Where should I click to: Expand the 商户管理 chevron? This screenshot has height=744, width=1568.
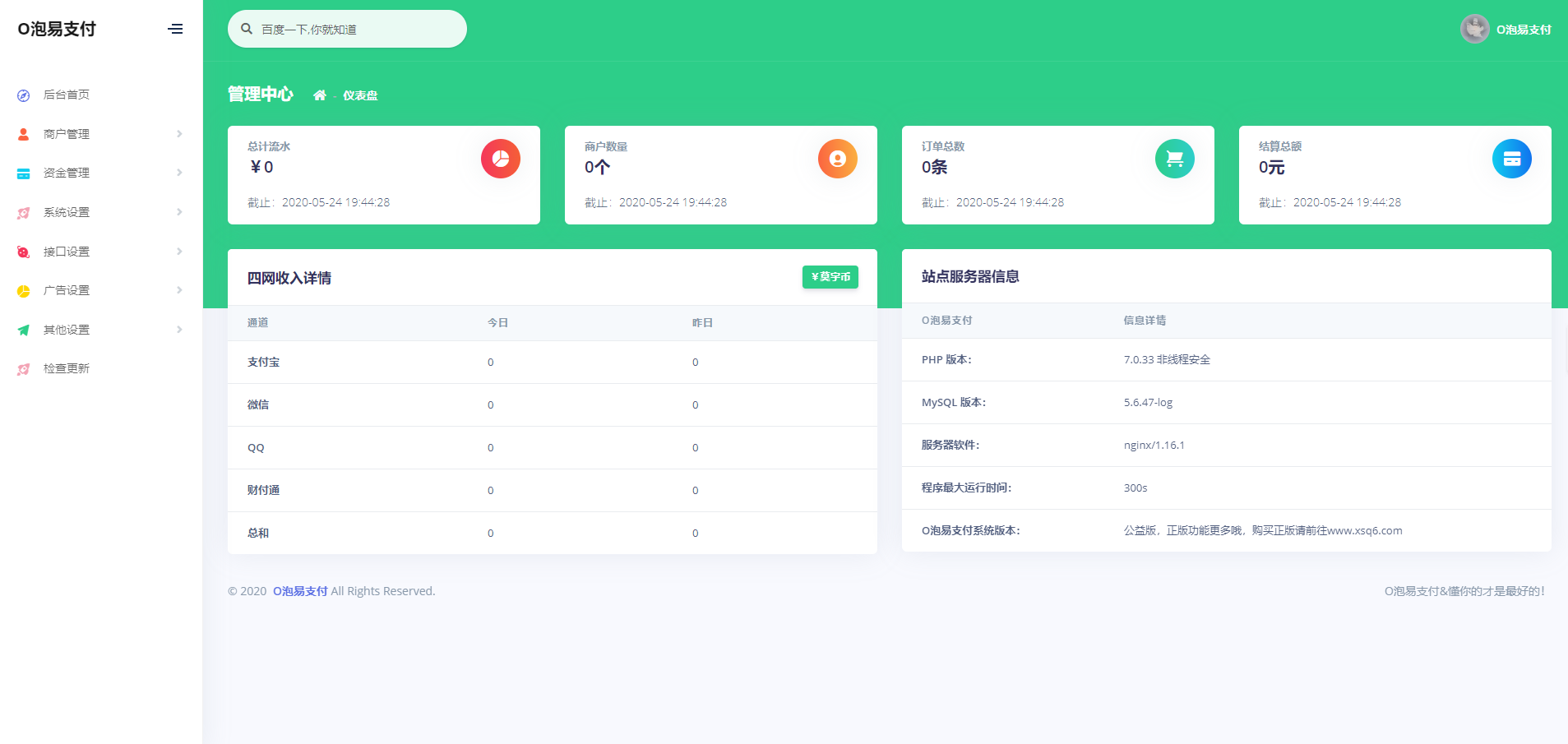pos(179,133)
